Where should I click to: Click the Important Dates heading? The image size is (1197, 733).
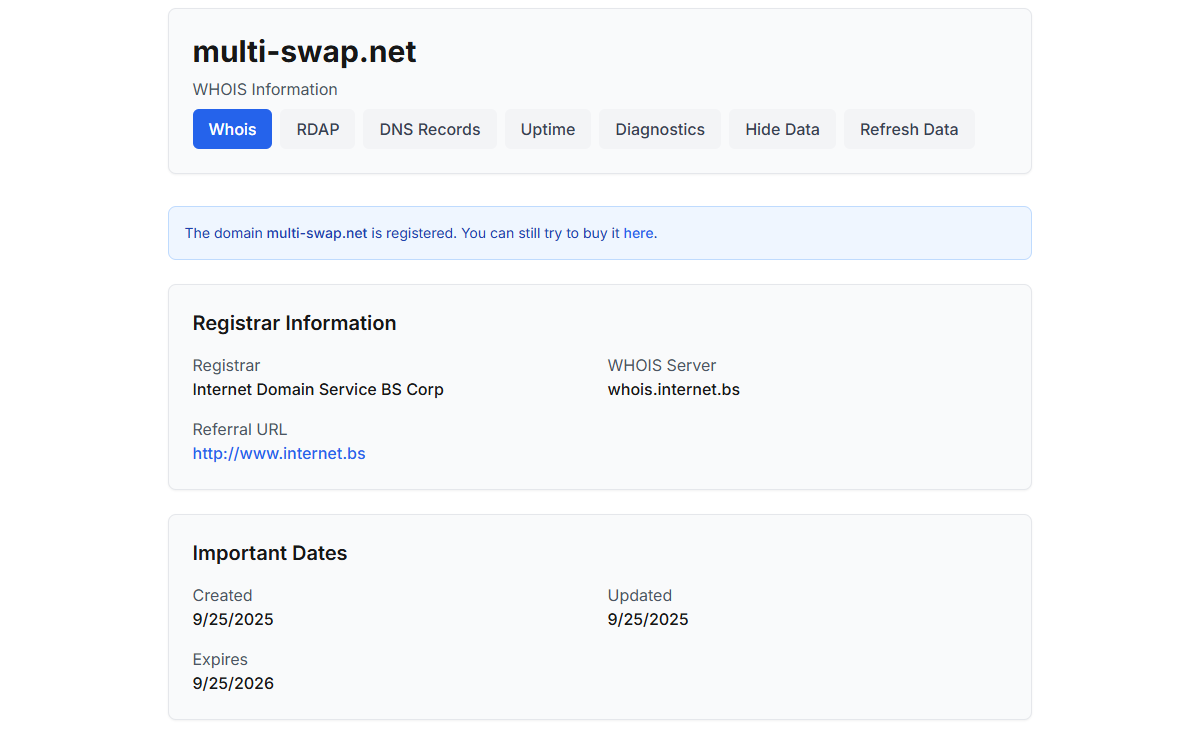coord(269,553)
